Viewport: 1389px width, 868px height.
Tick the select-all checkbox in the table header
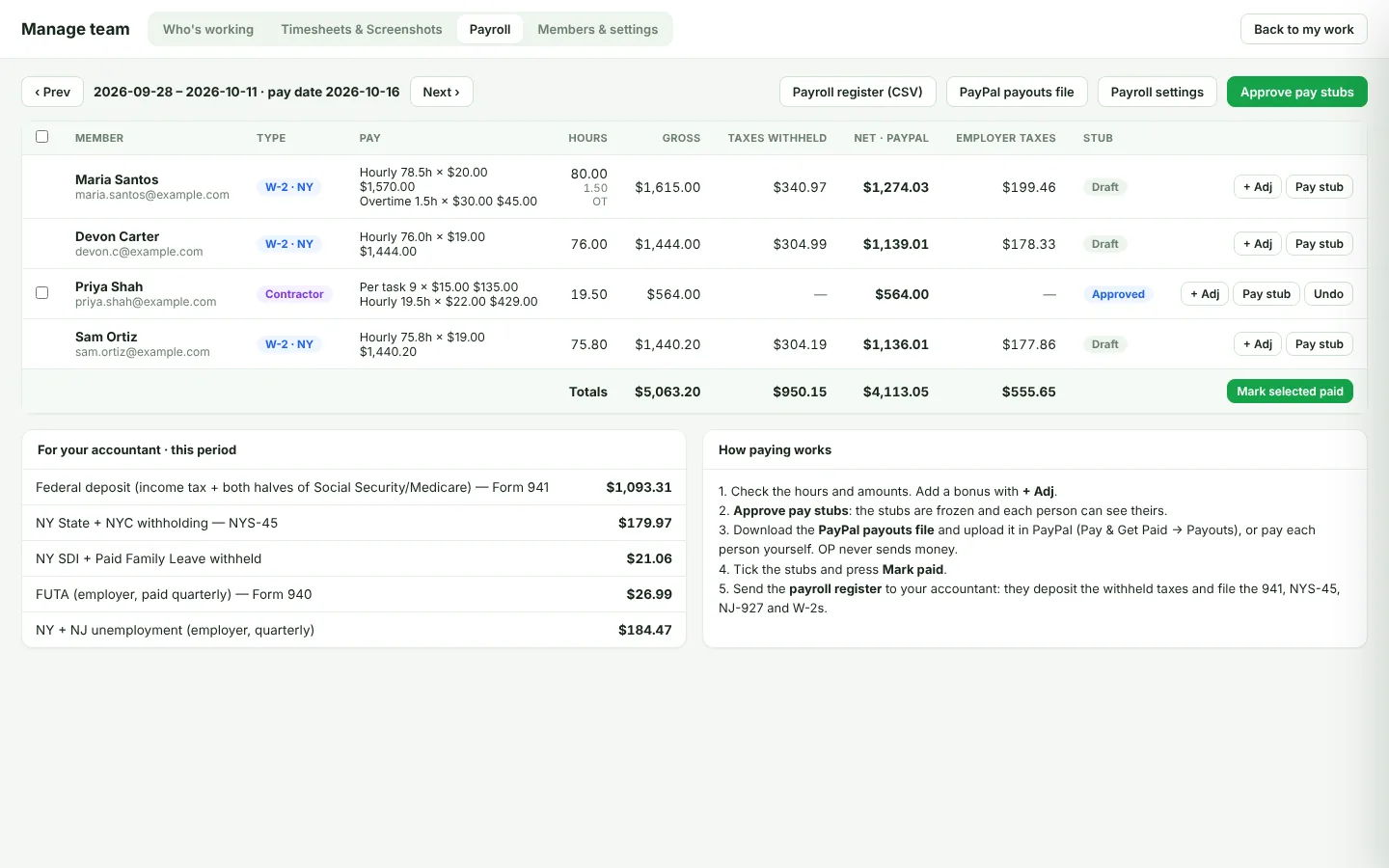[x=41, y=137]
